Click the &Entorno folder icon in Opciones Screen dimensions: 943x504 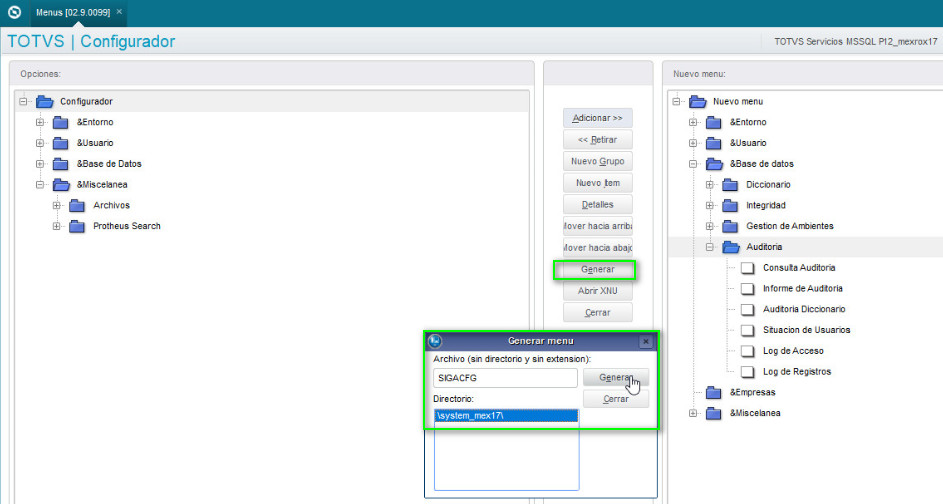coord(60,123)
